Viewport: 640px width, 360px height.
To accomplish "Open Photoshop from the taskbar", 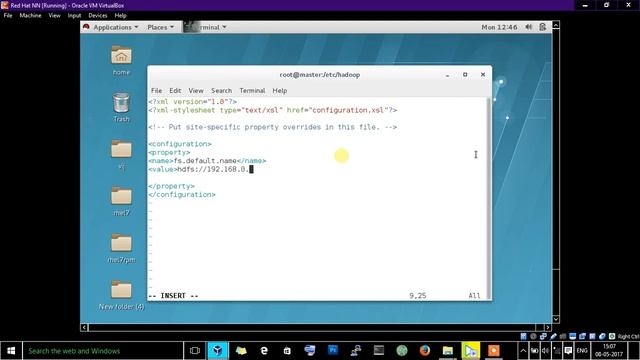I will click(x=333, y=350).
